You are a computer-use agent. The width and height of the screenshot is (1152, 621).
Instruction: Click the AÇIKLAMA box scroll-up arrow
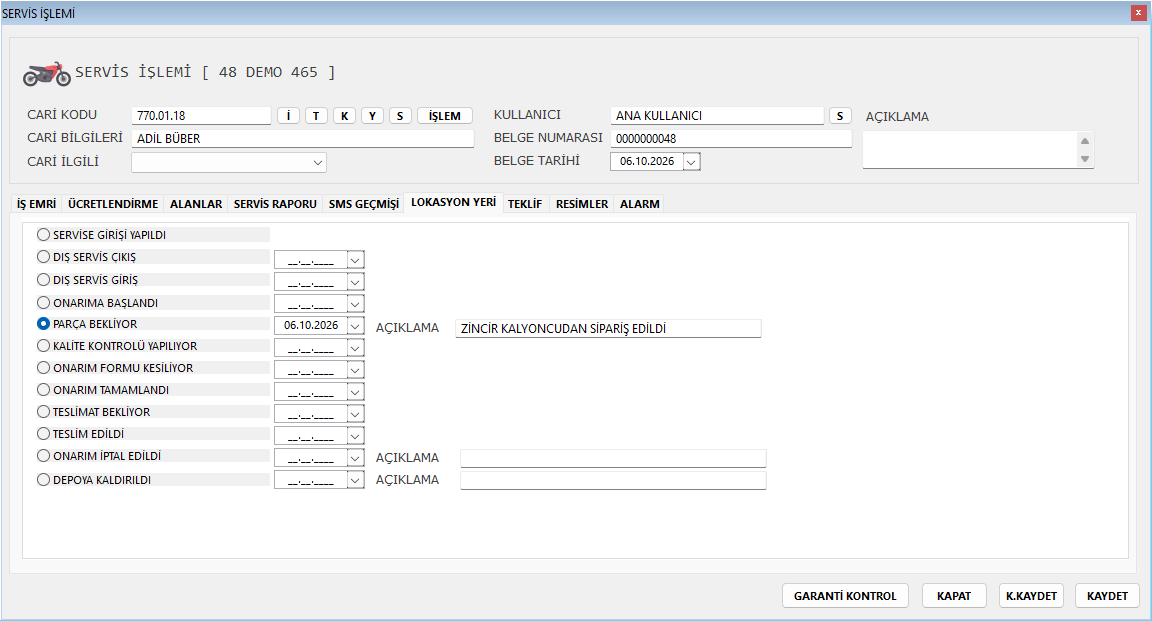1084,141
